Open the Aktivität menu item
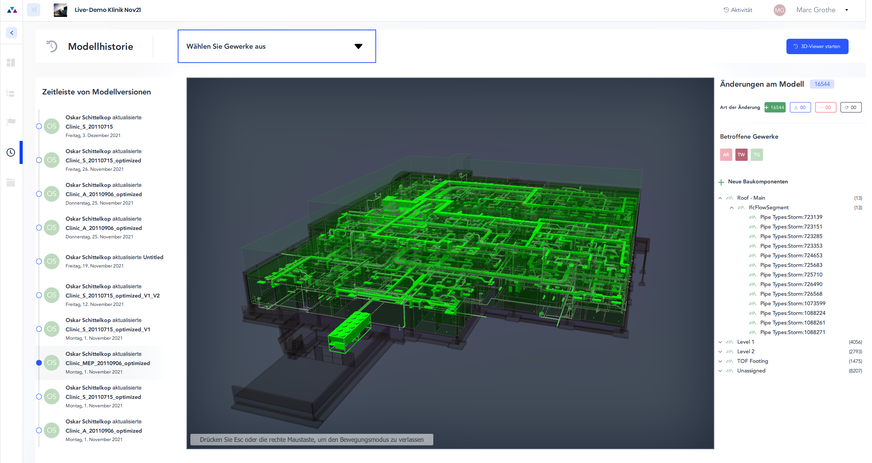 point(738,10)
